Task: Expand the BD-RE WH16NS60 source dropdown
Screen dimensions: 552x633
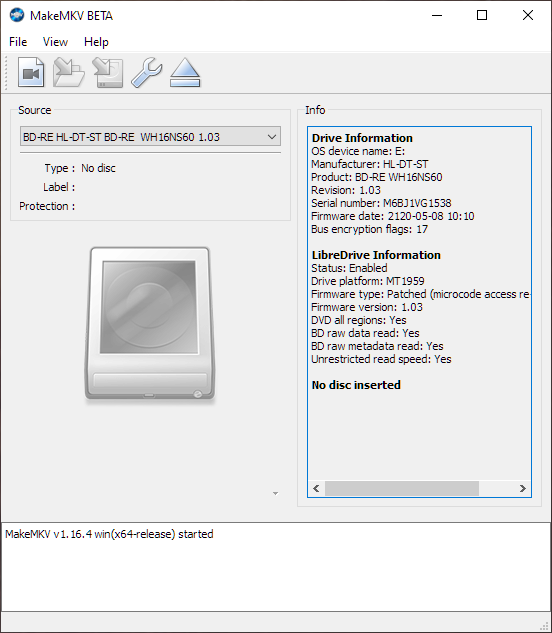Action: click(x=150, y=137)
